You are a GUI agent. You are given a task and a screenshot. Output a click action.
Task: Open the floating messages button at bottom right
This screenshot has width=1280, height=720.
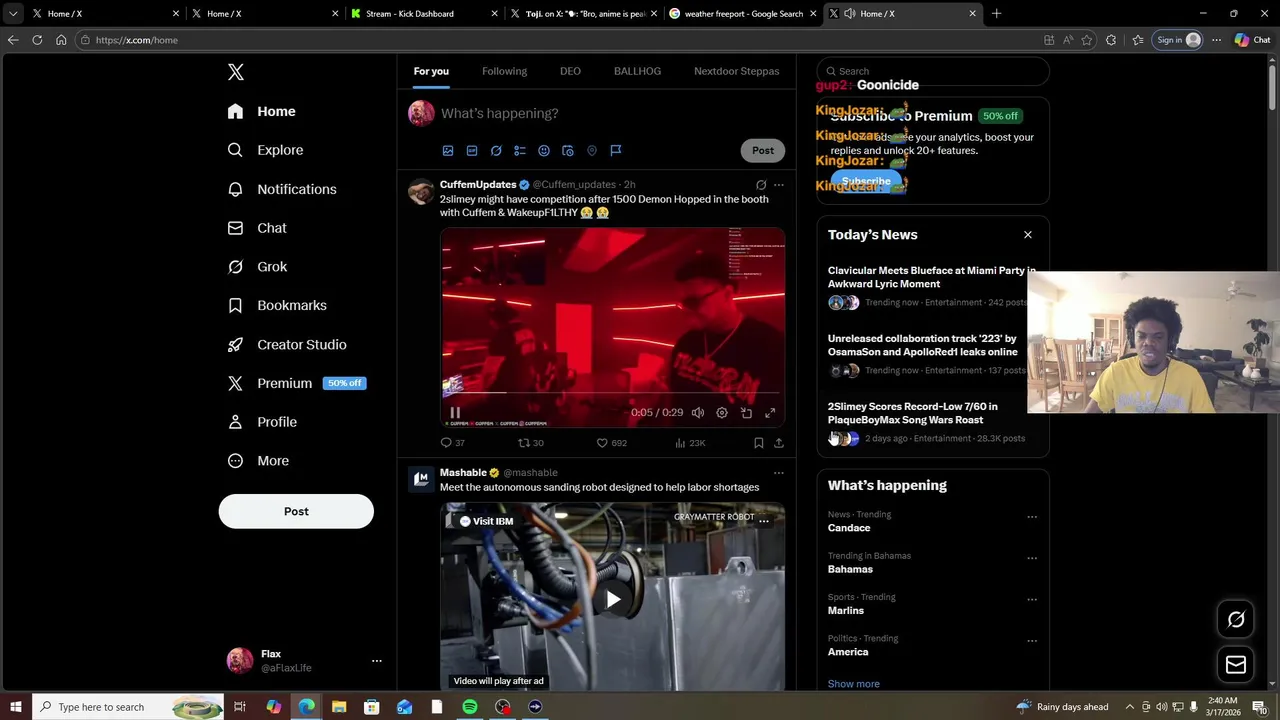1236,665
